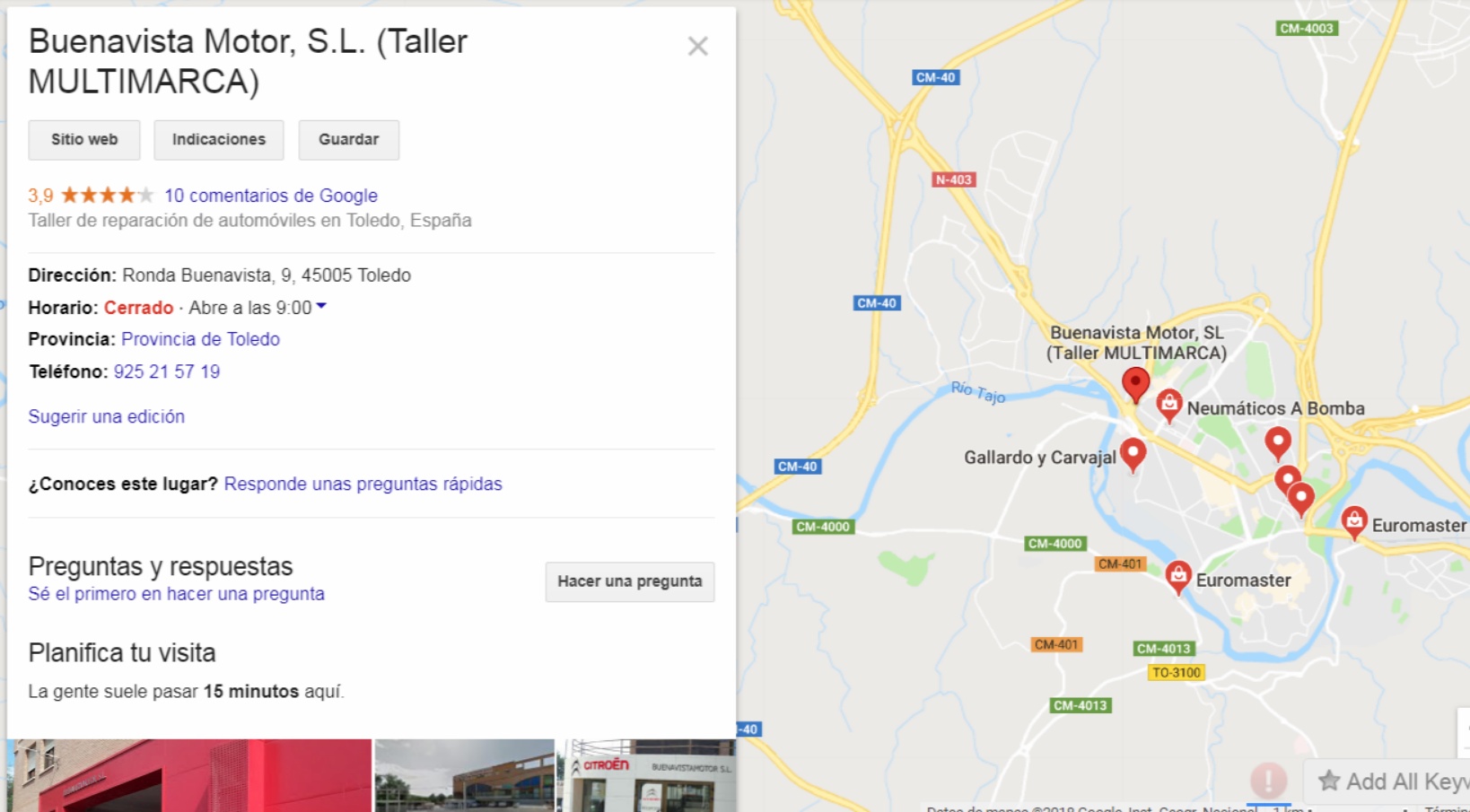Click the unlabeled pin below Neumáticos A Bomba
The height and width of the screenshot is (812, 1470).
point(1278,443)
